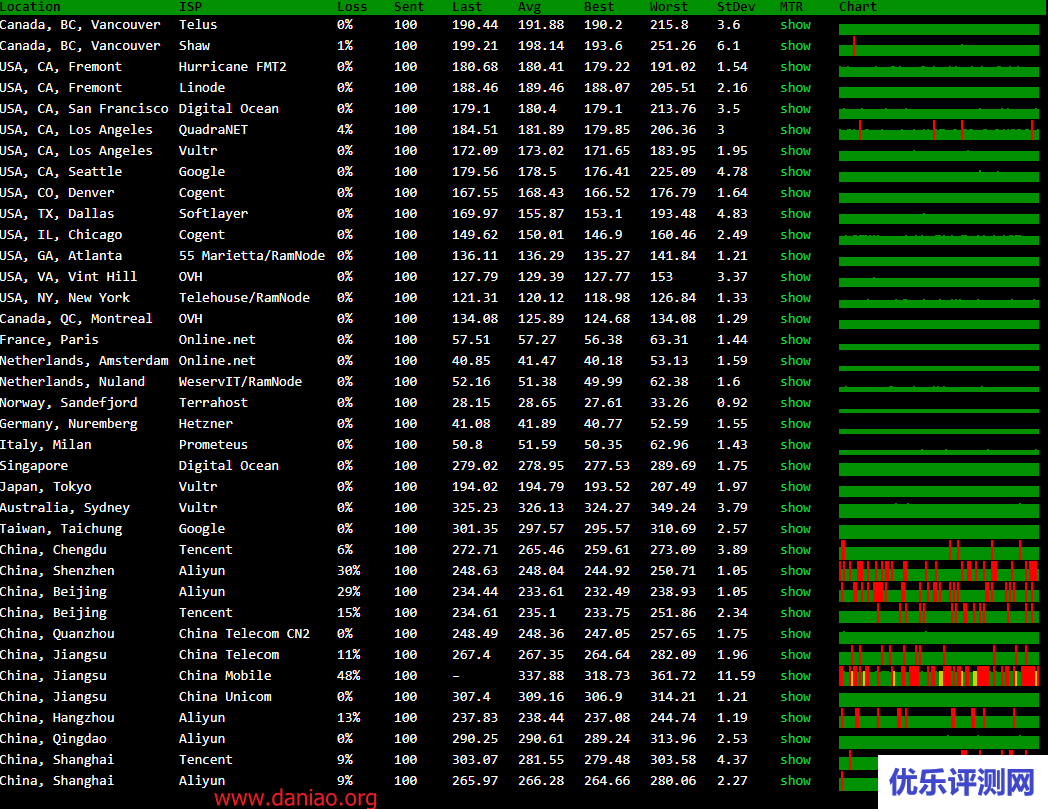Click the chart bar for Los Angeles QuadraNET
1048x809 pixels.
pyautogui.click(x=939, y=130)
